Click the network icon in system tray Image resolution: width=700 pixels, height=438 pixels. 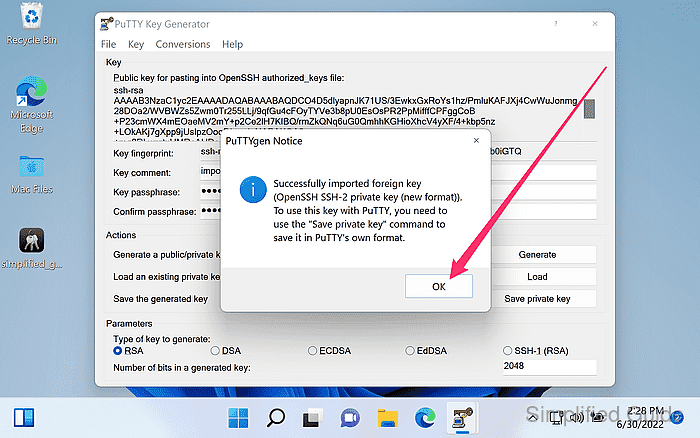point(557,418)
